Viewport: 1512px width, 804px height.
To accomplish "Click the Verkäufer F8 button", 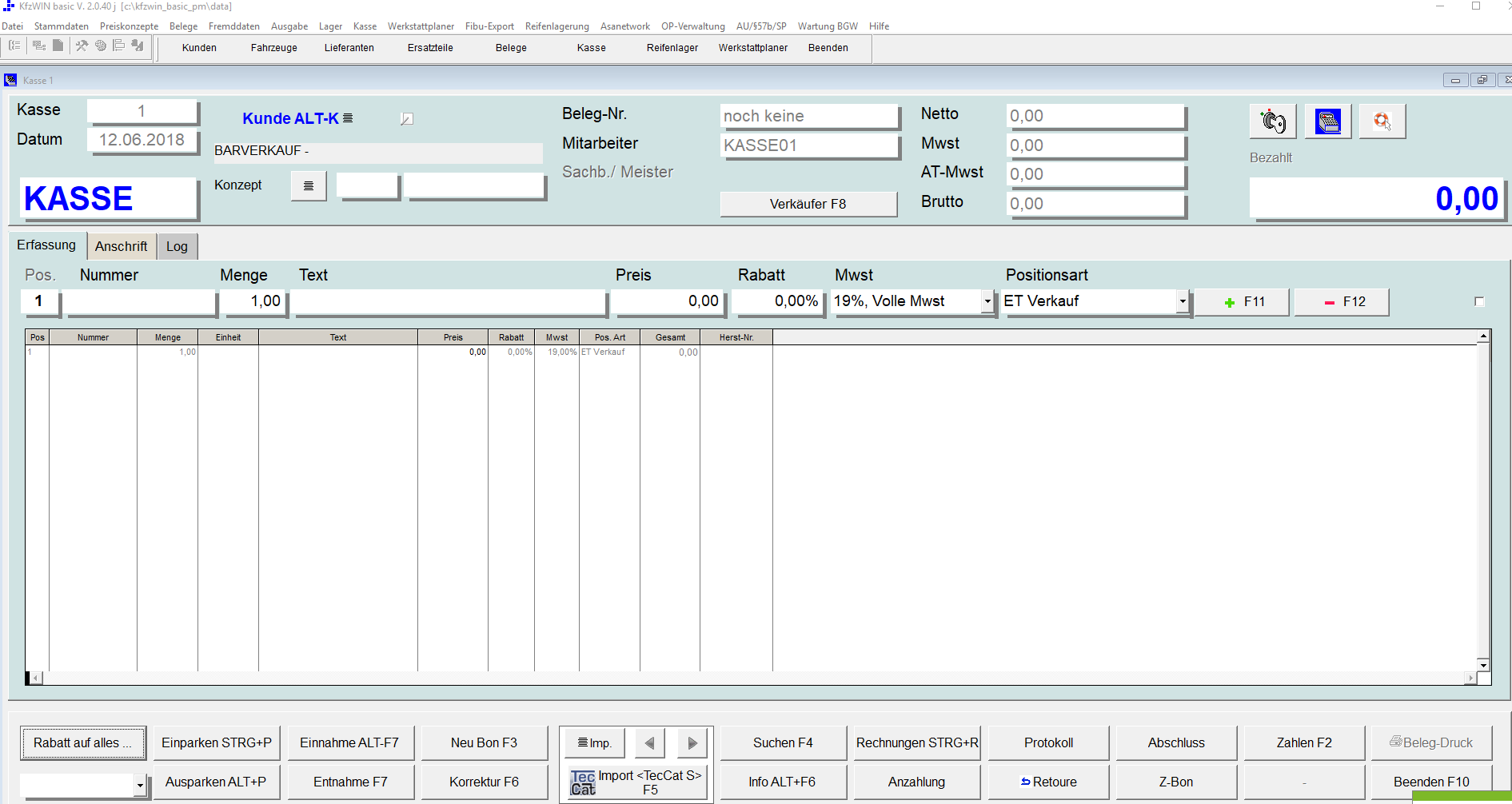I will pos(808,204).
